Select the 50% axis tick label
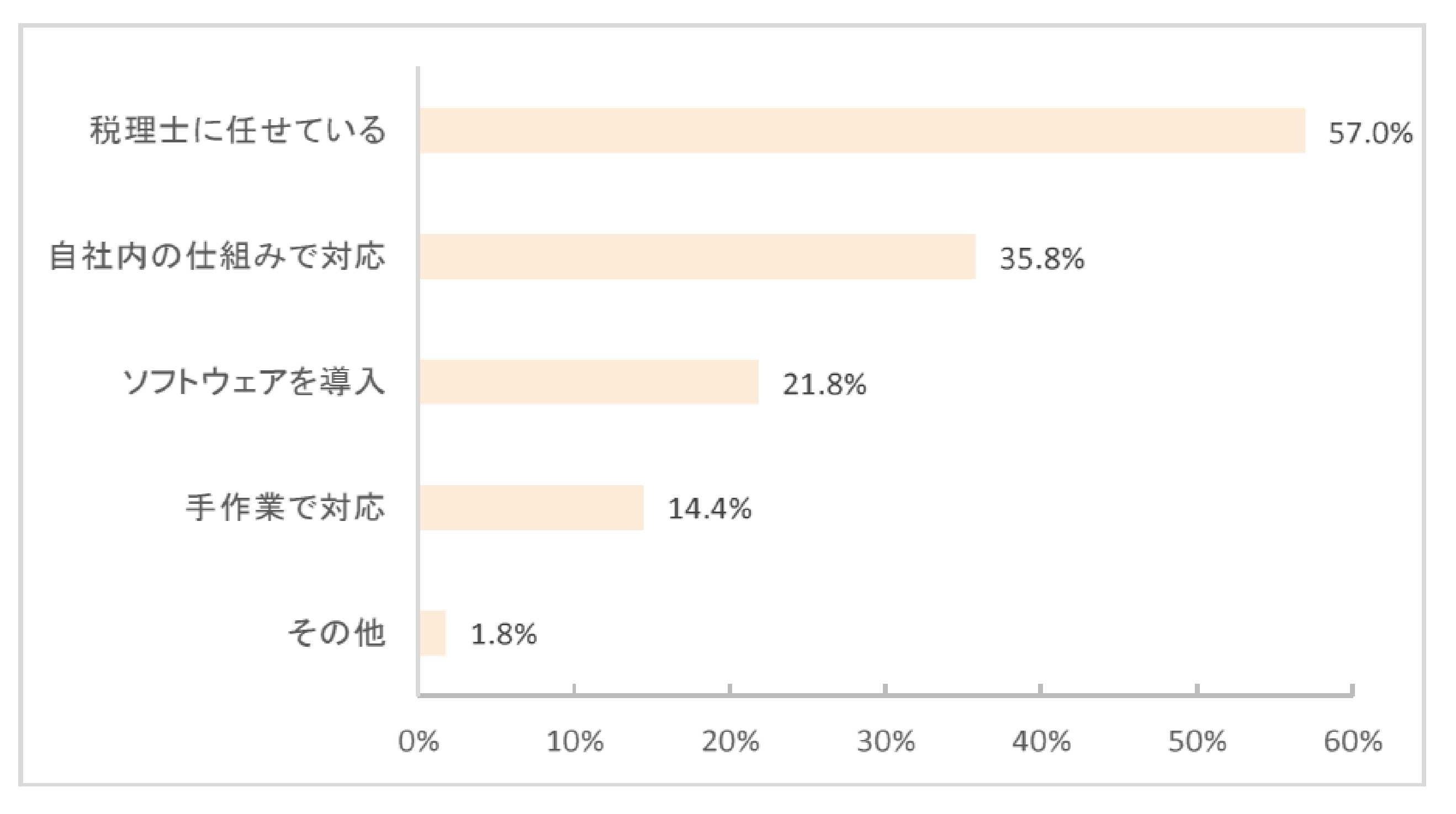1456x814 pixels. (x=1196, y=742)
